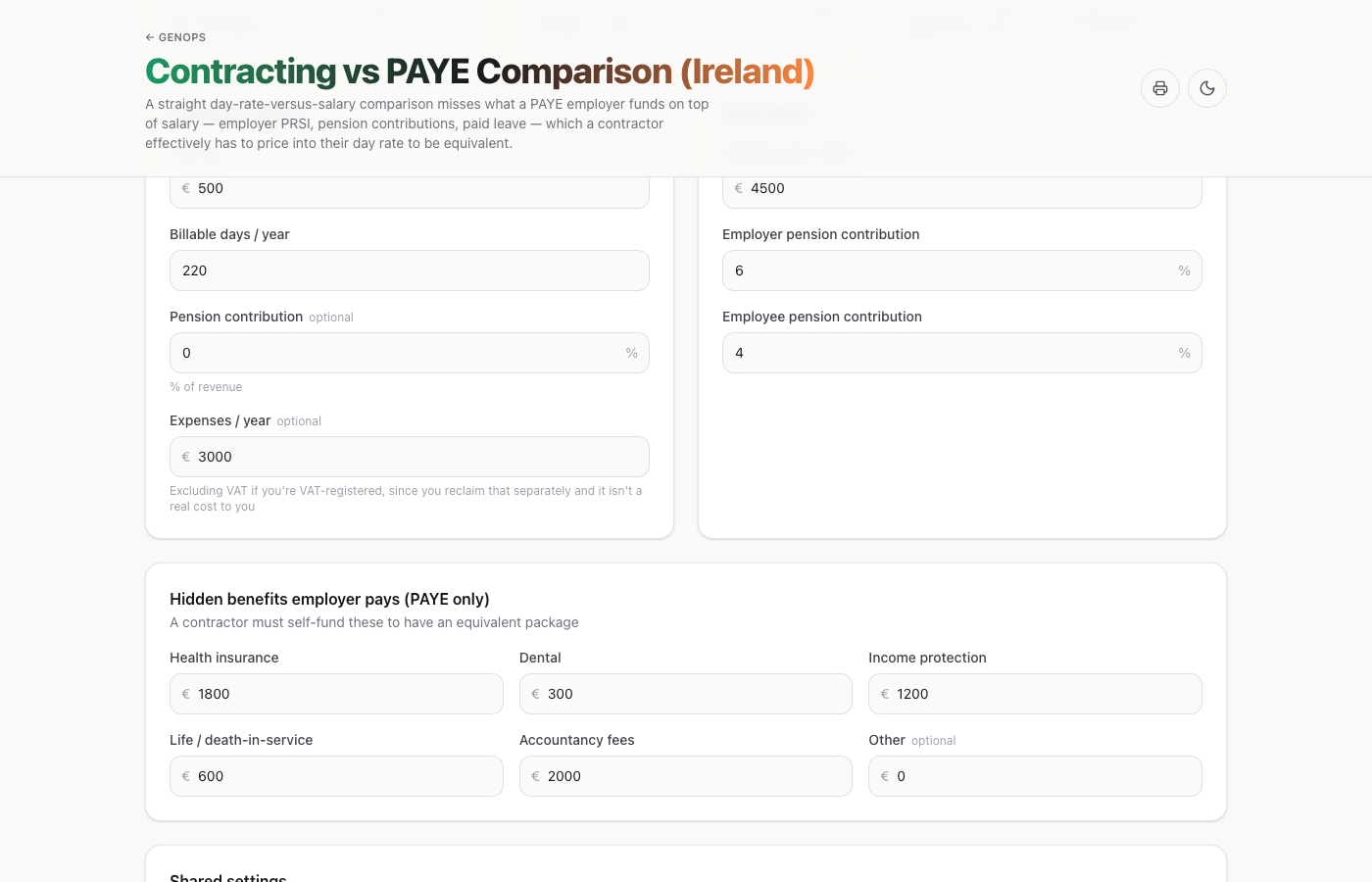Screen dimensions: 1372x882
Task: Click the Billable days / year label
Action: click(x=229, y=234)
